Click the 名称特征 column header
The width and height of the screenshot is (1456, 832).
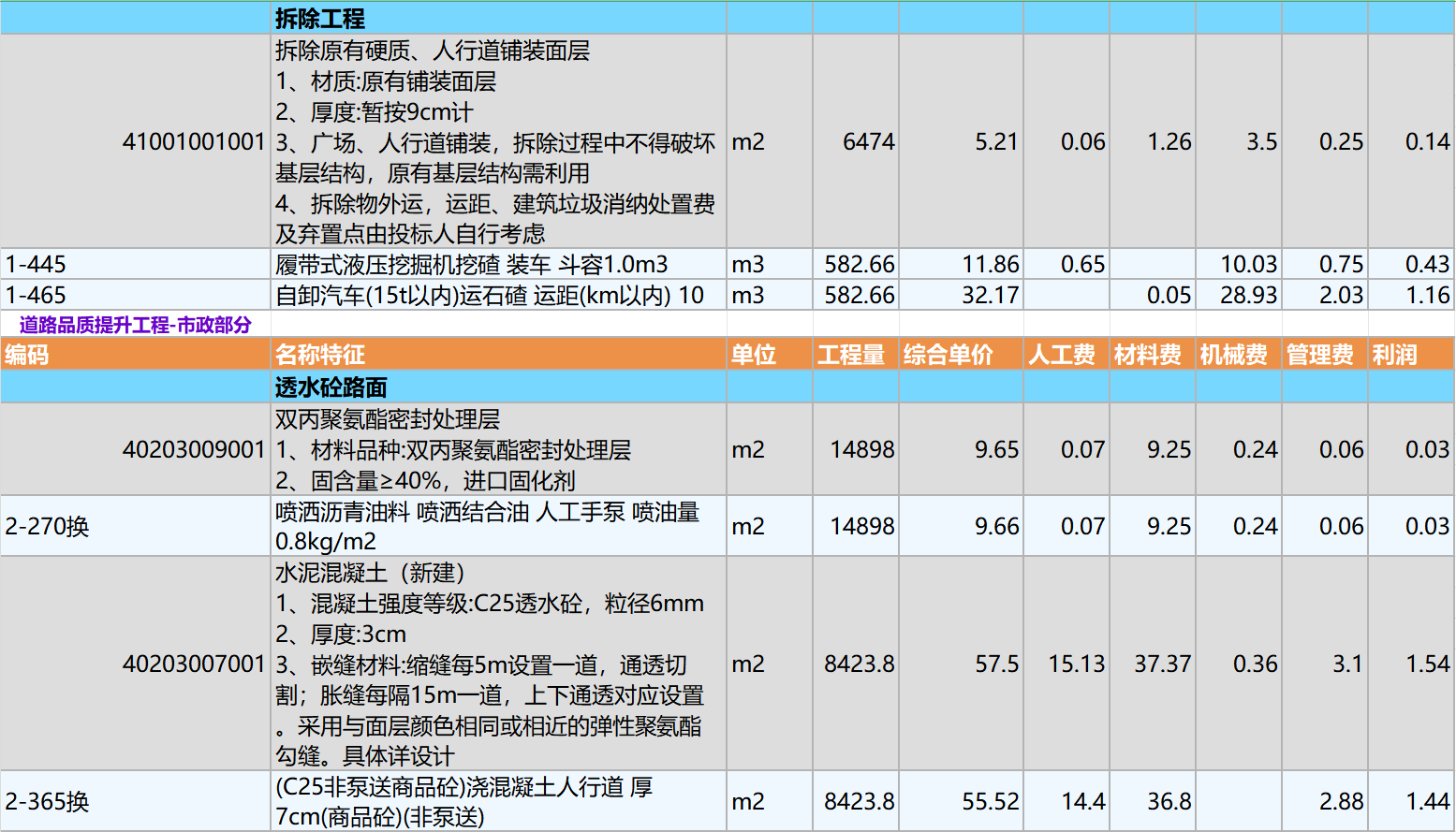coord(498,355)
